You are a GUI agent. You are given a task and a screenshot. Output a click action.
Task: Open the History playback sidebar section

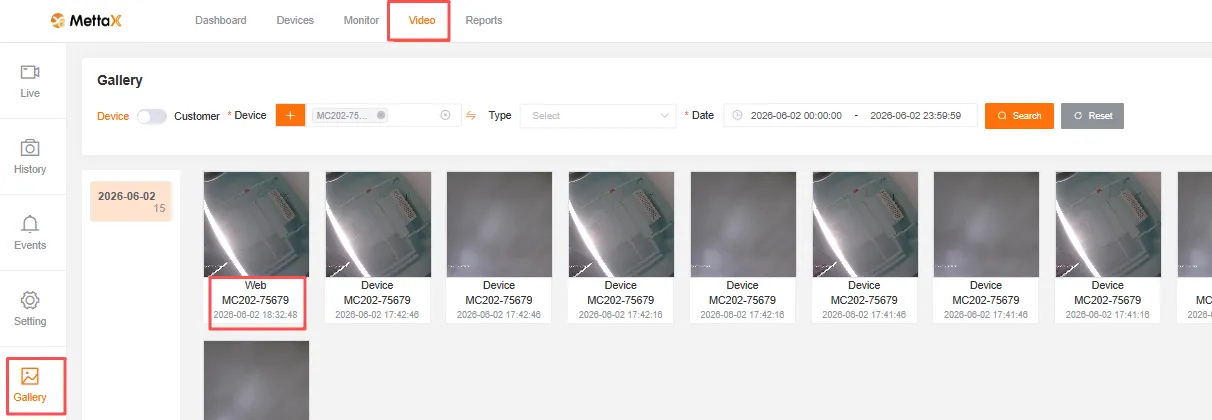click(30, 157)
